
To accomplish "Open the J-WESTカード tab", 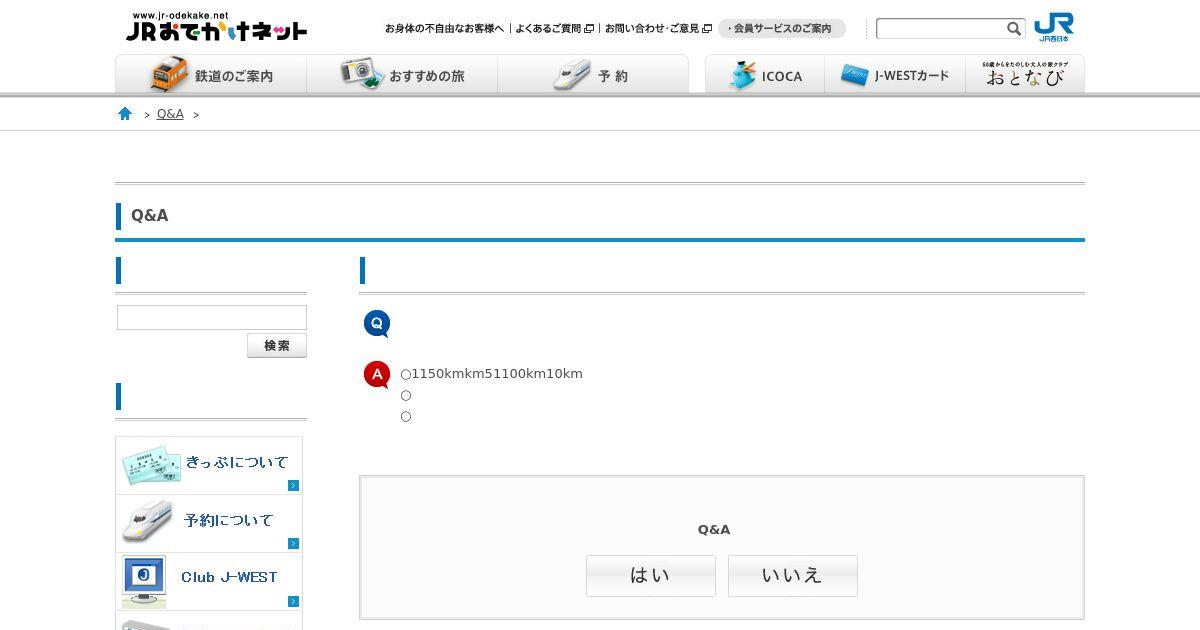I will tap(895, 75).
